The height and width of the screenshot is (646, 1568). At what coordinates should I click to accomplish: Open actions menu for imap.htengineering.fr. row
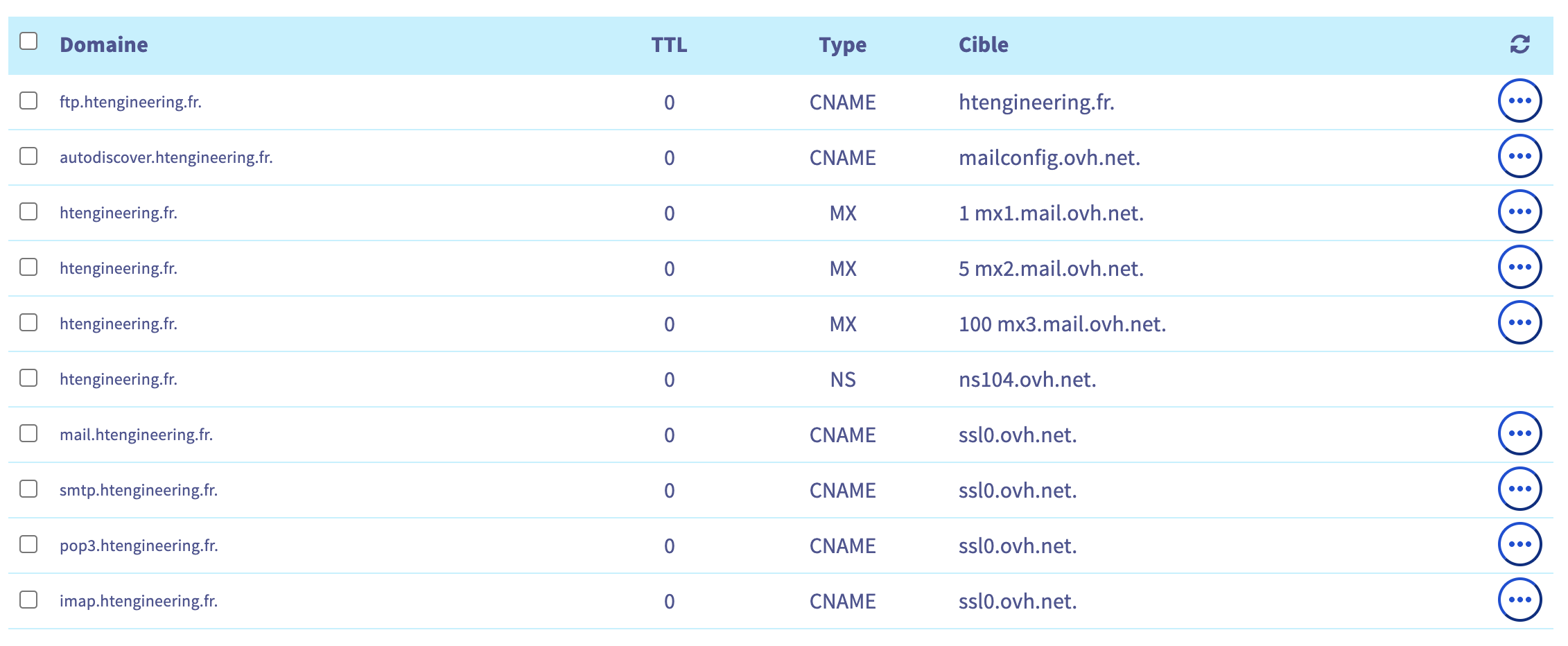click(x=1519, y=600)
